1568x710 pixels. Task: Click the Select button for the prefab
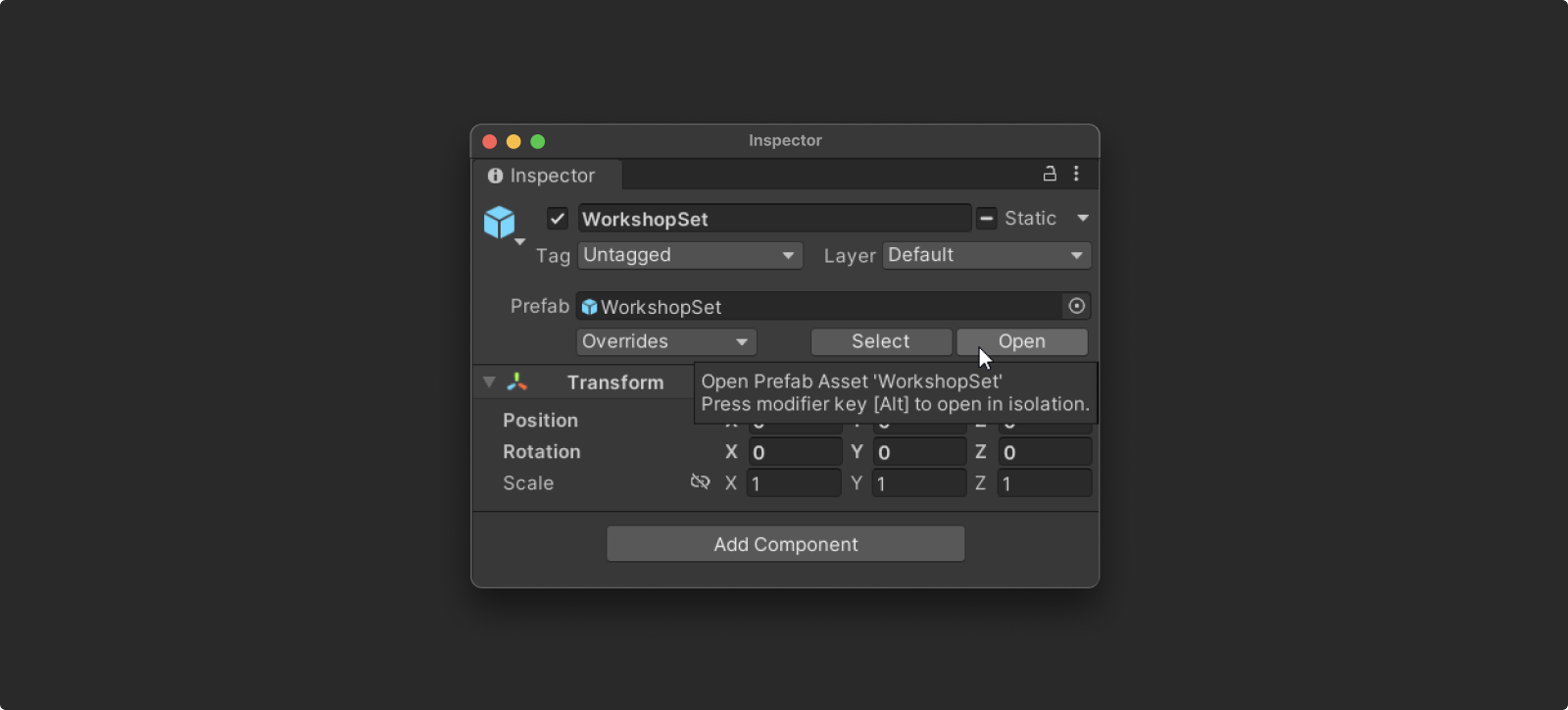point(880,341)
